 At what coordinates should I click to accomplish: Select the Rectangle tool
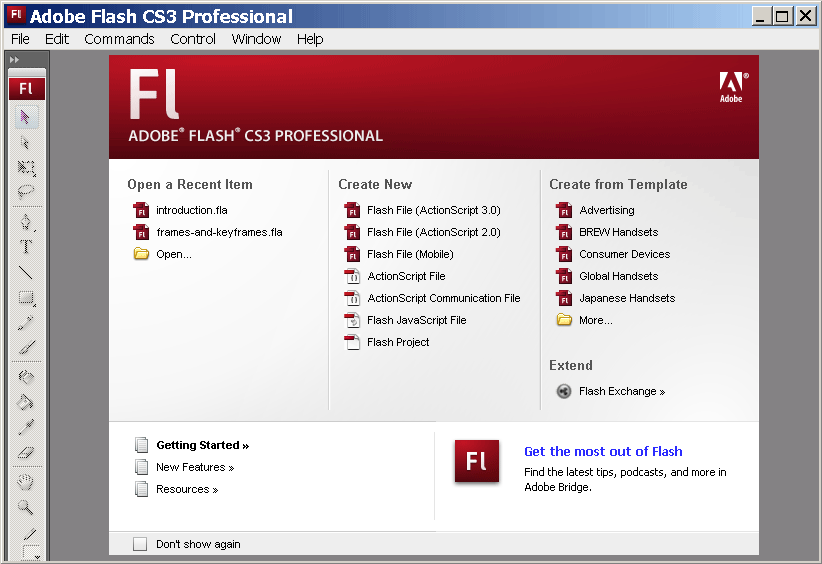tap(26, 298)
